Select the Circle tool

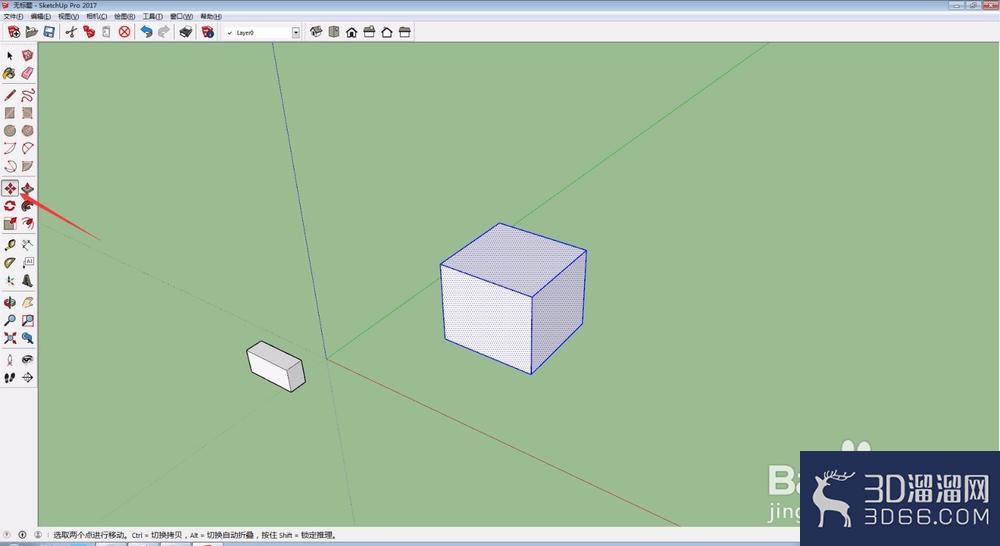click(10, 131)
